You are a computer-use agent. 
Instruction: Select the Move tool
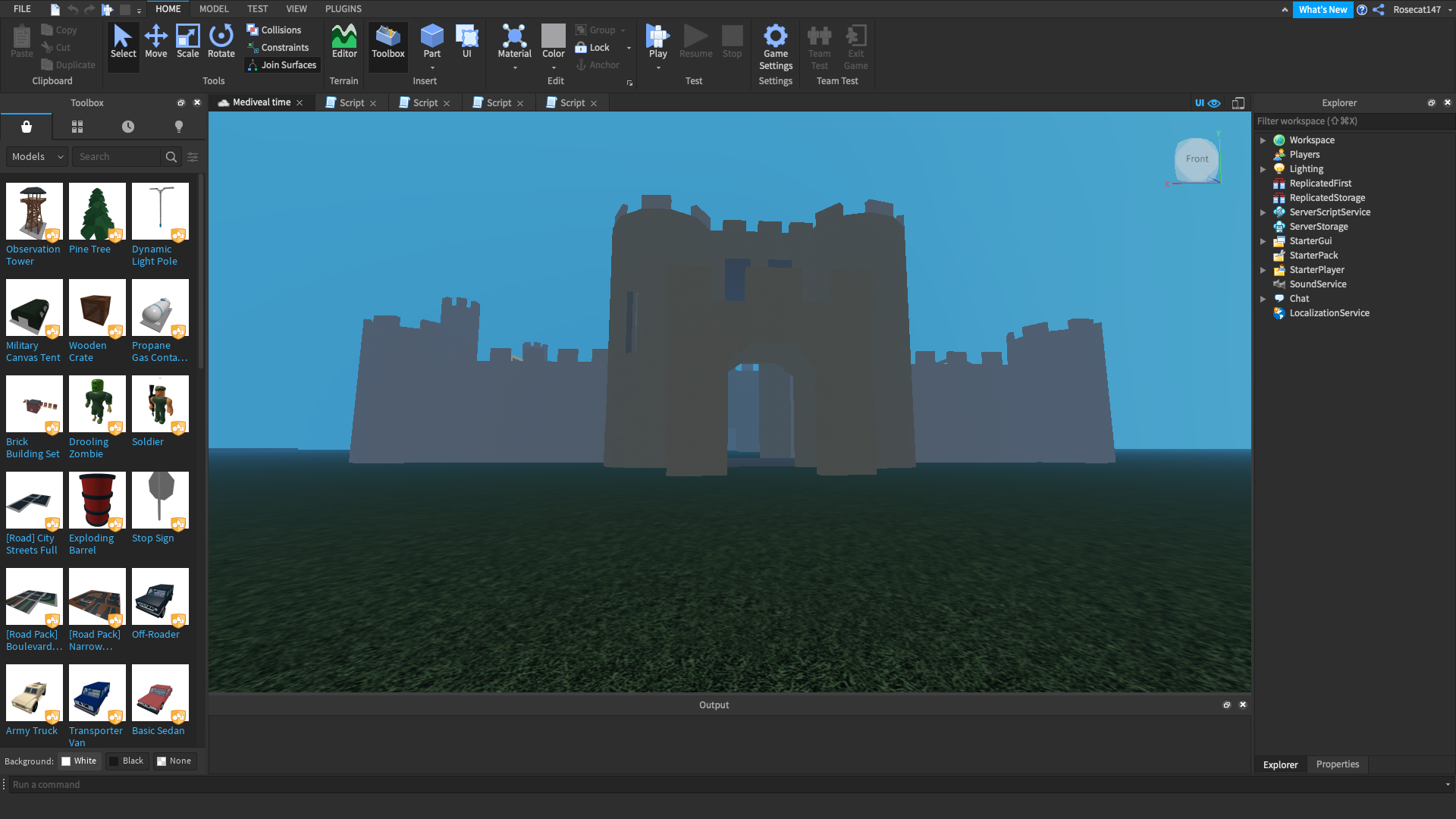tap(155, 41)
